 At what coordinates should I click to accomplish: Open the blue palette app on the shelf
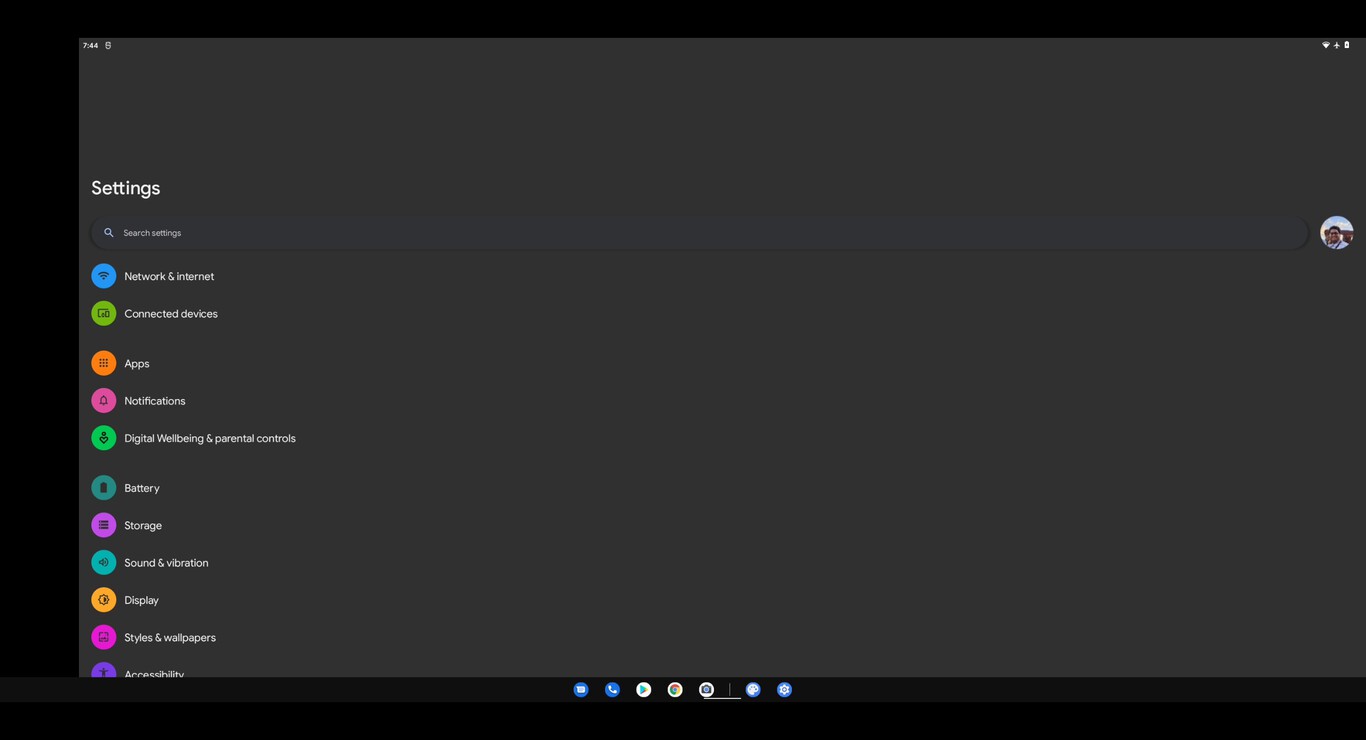[x=753, y=689]
